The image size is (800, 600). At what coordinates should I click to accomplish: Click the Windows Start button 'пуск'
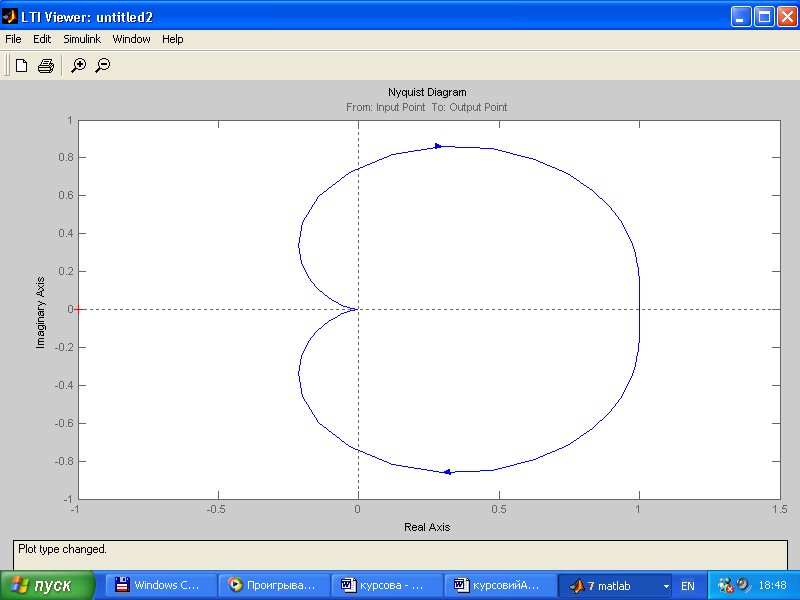point(47,585)
